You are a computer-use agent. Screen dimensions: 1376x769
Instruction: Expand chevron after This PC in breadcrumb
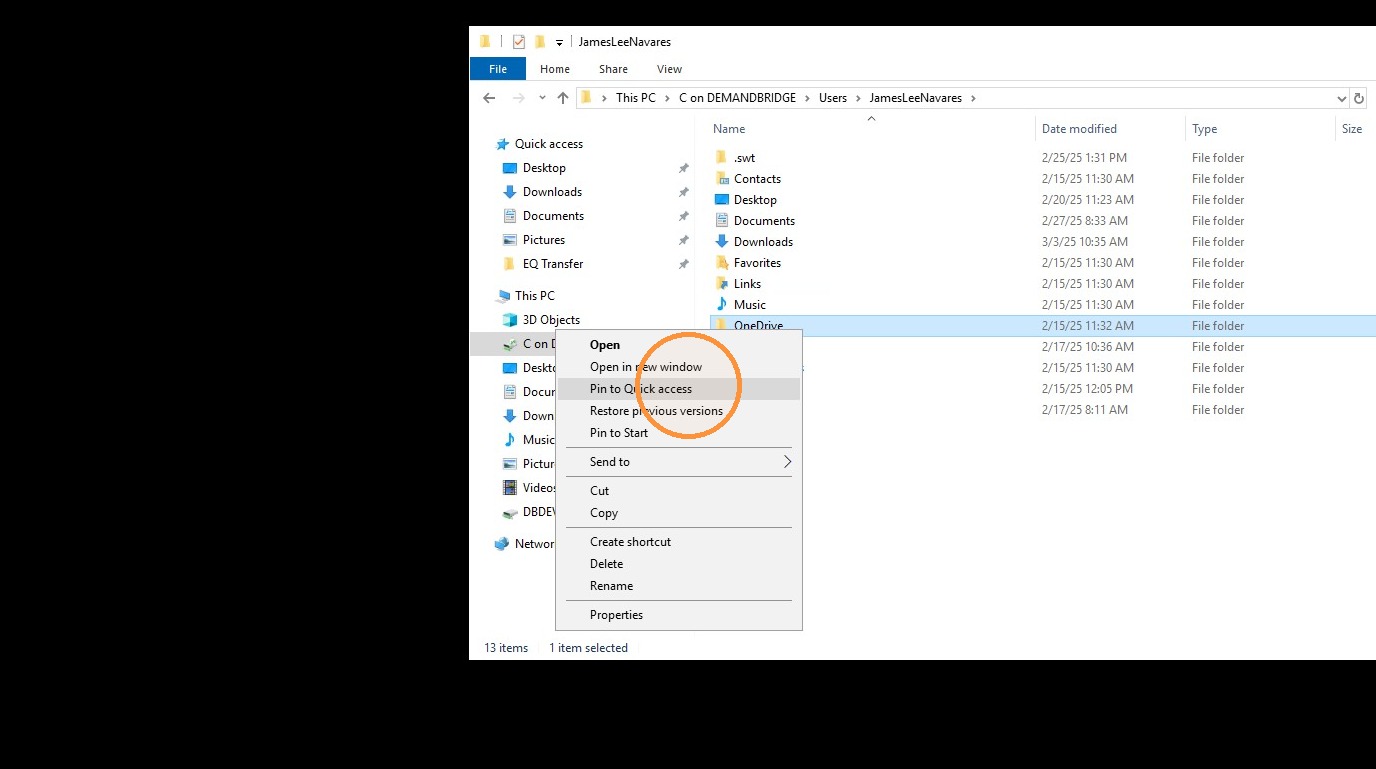667,98
